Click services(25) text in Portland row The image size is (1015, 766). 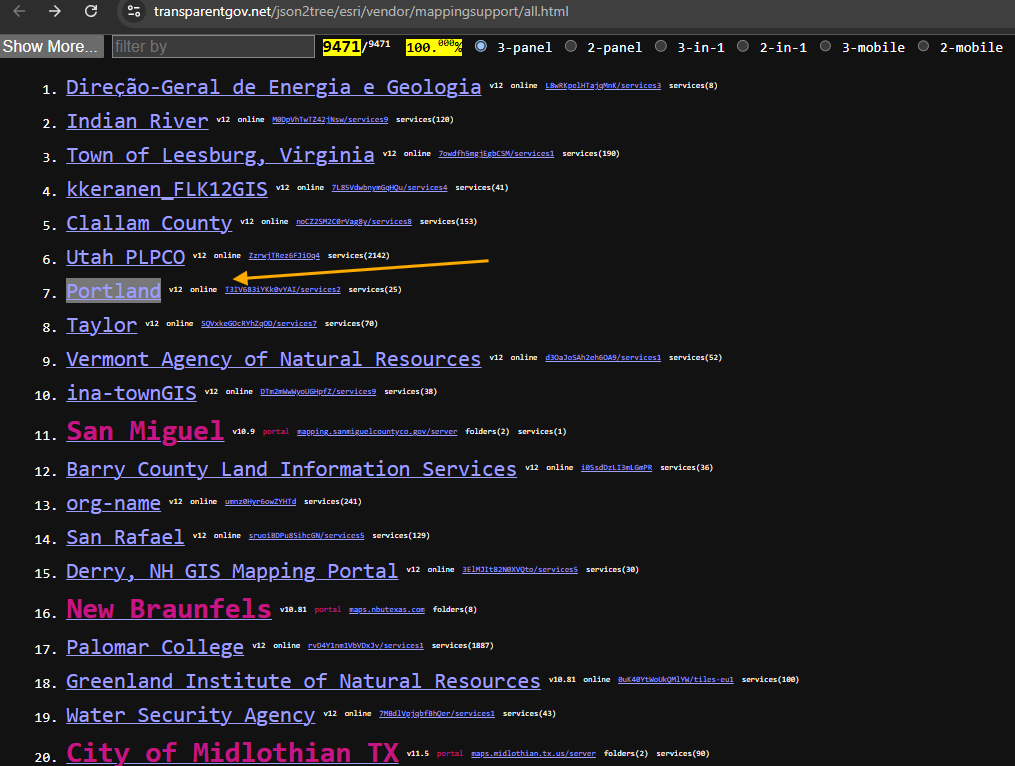click(x=375, y=289)
